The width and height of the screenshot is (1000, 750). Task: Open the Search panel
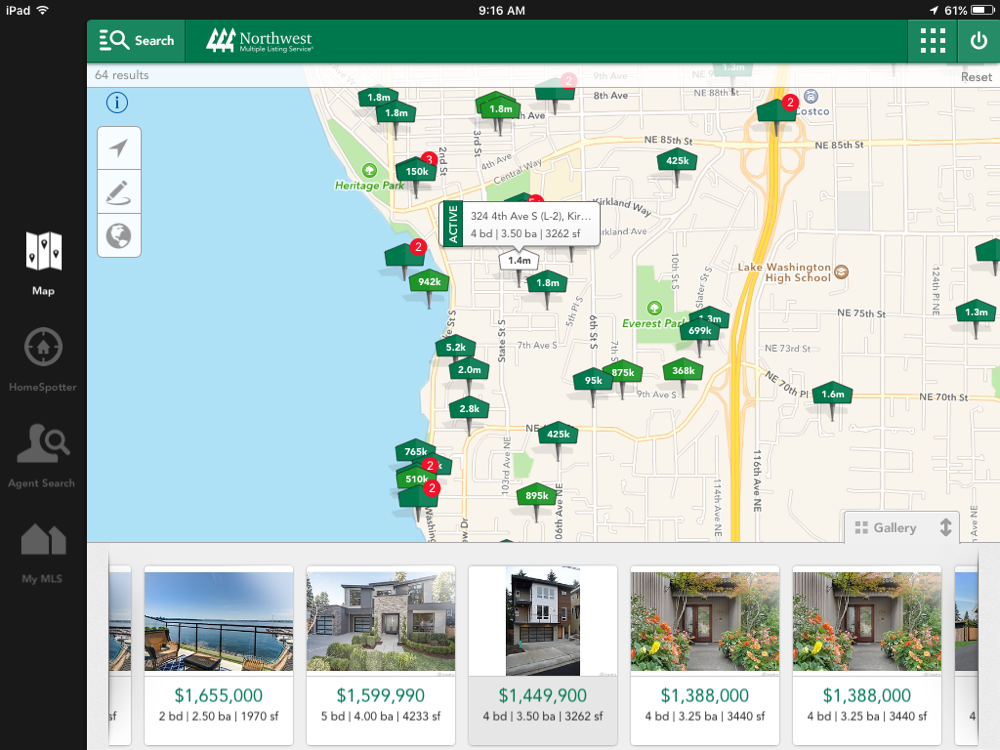[136, 41]
